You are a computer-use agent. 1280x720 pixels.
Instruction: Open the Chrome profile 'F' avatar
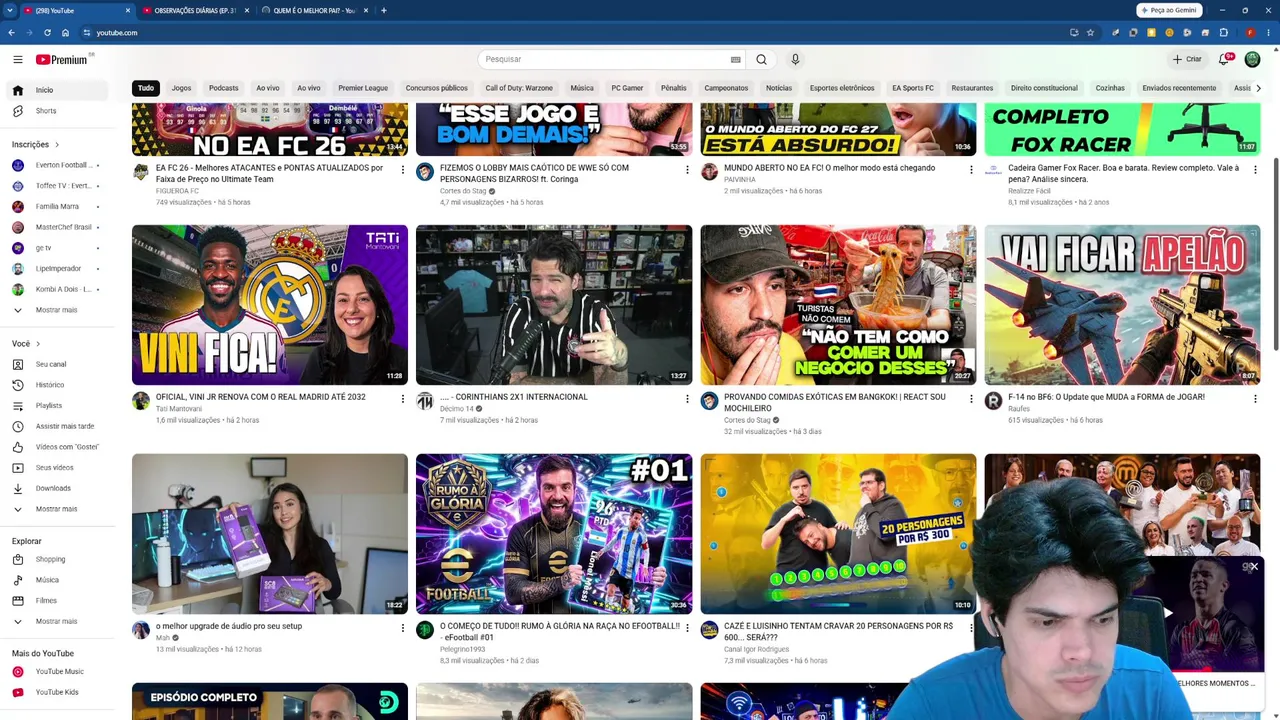pyautogui.click(x=1250, y=32)
